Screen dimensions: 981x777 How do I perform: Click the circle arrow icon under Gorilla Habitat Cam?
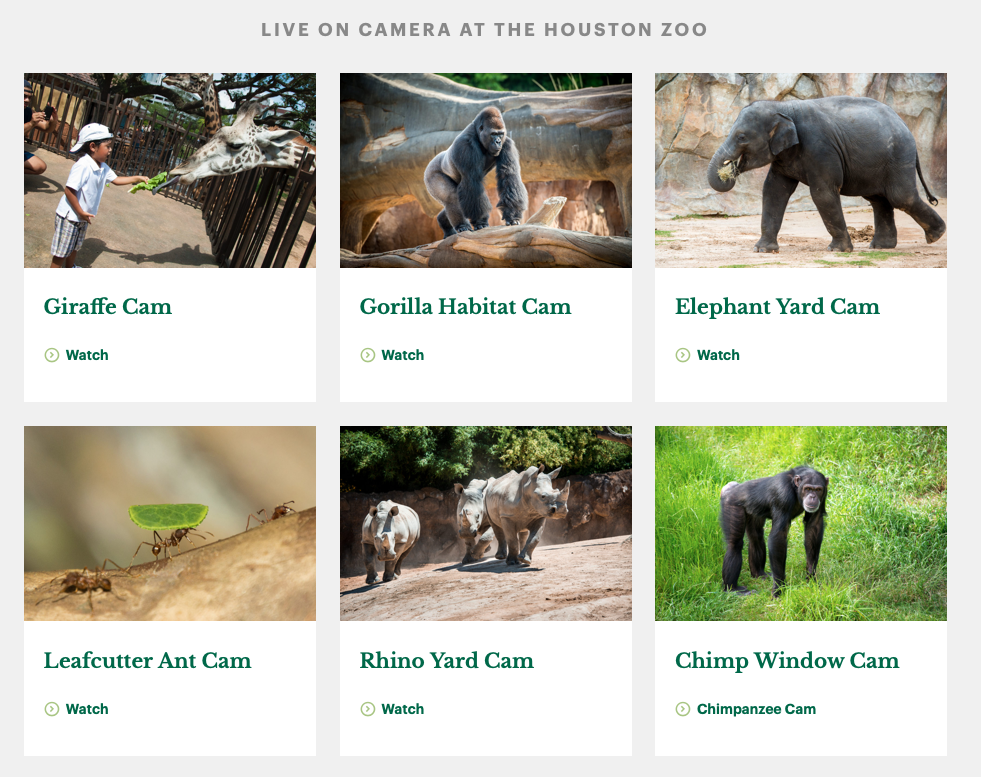[368, 355]
